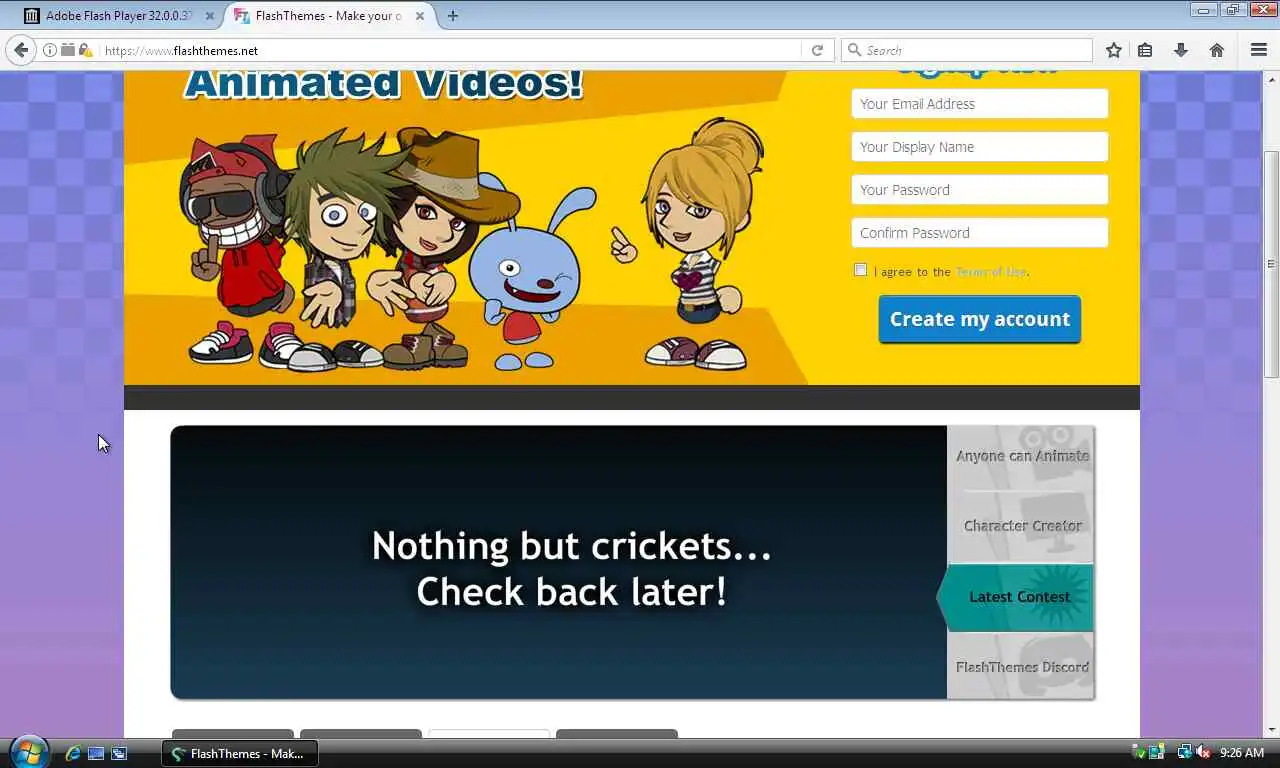1280x768 pixels.
Task: Select the FlashThemes browser tab
Action: 329,16
